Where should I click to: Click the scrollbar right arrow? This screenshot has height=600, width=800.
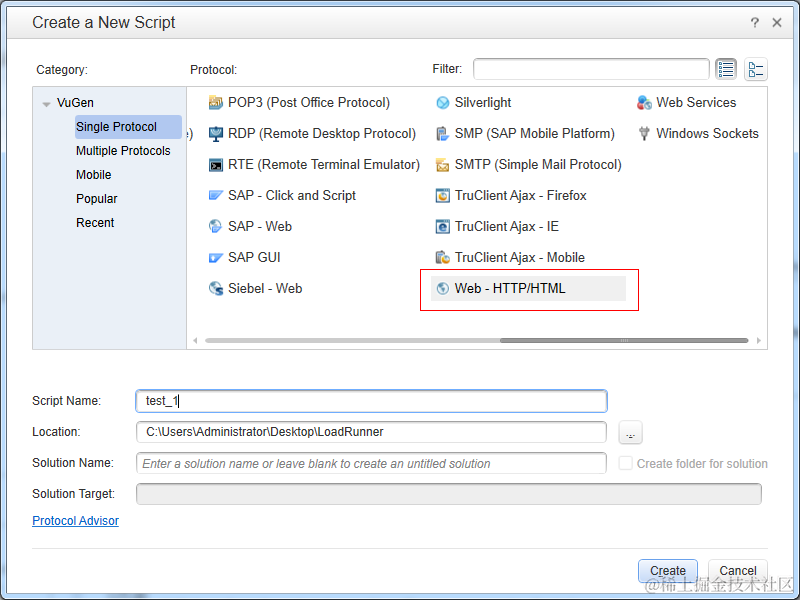coord(759,340)
